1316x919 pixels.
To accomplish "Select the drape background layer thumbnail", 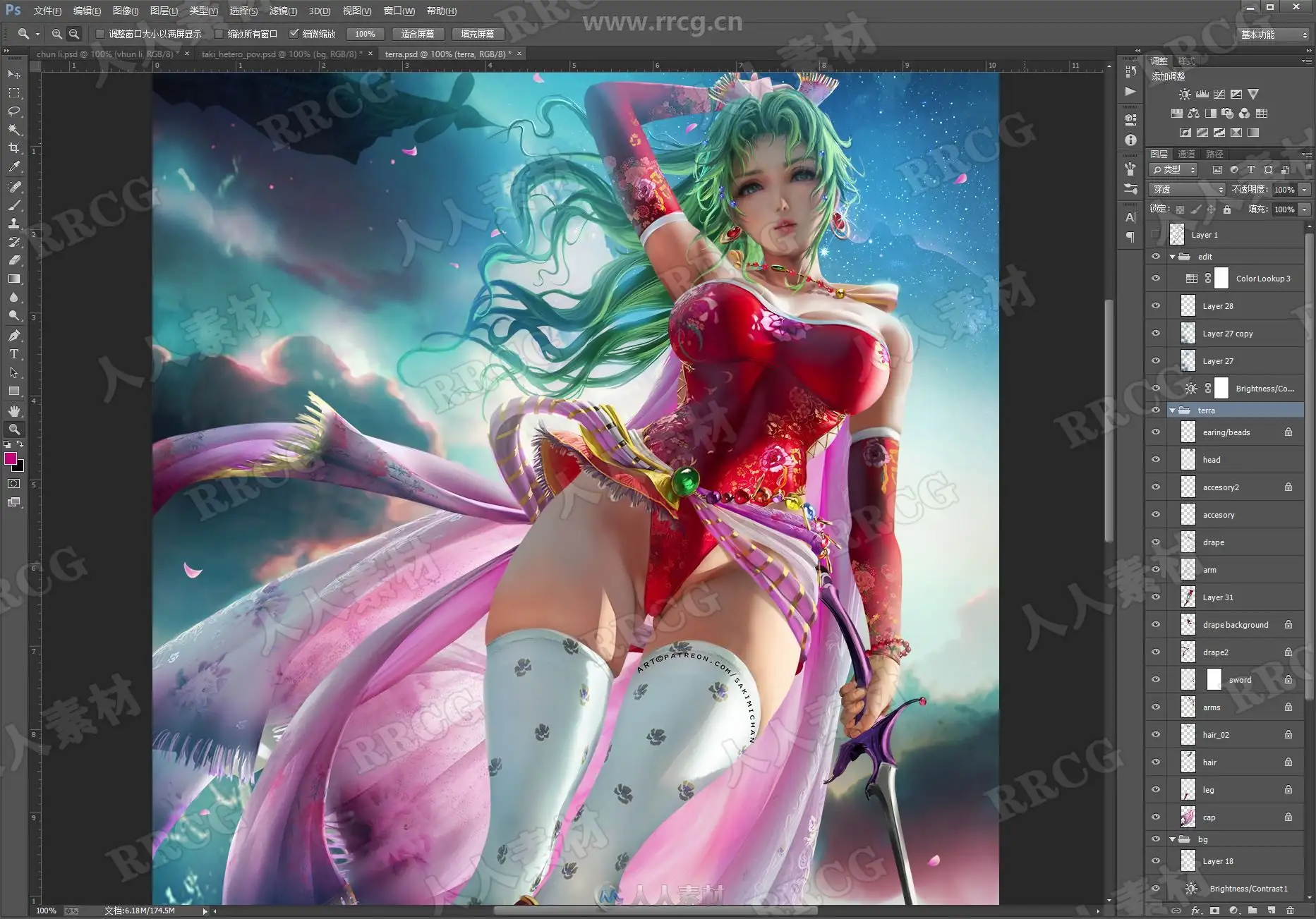I will tap(1188, 625).
